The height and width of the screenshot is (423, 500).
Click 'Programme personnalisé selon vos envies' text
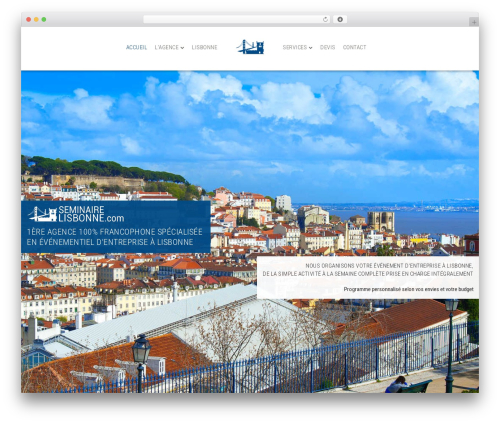(x=408, y=289)
